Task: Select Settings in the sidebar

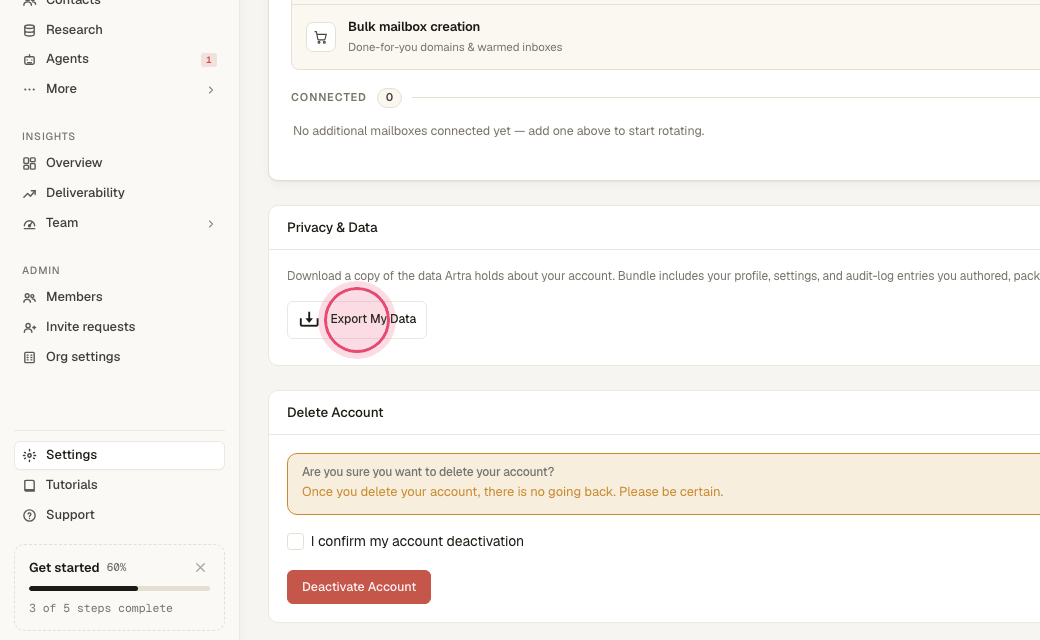Action: click(119, 456)
